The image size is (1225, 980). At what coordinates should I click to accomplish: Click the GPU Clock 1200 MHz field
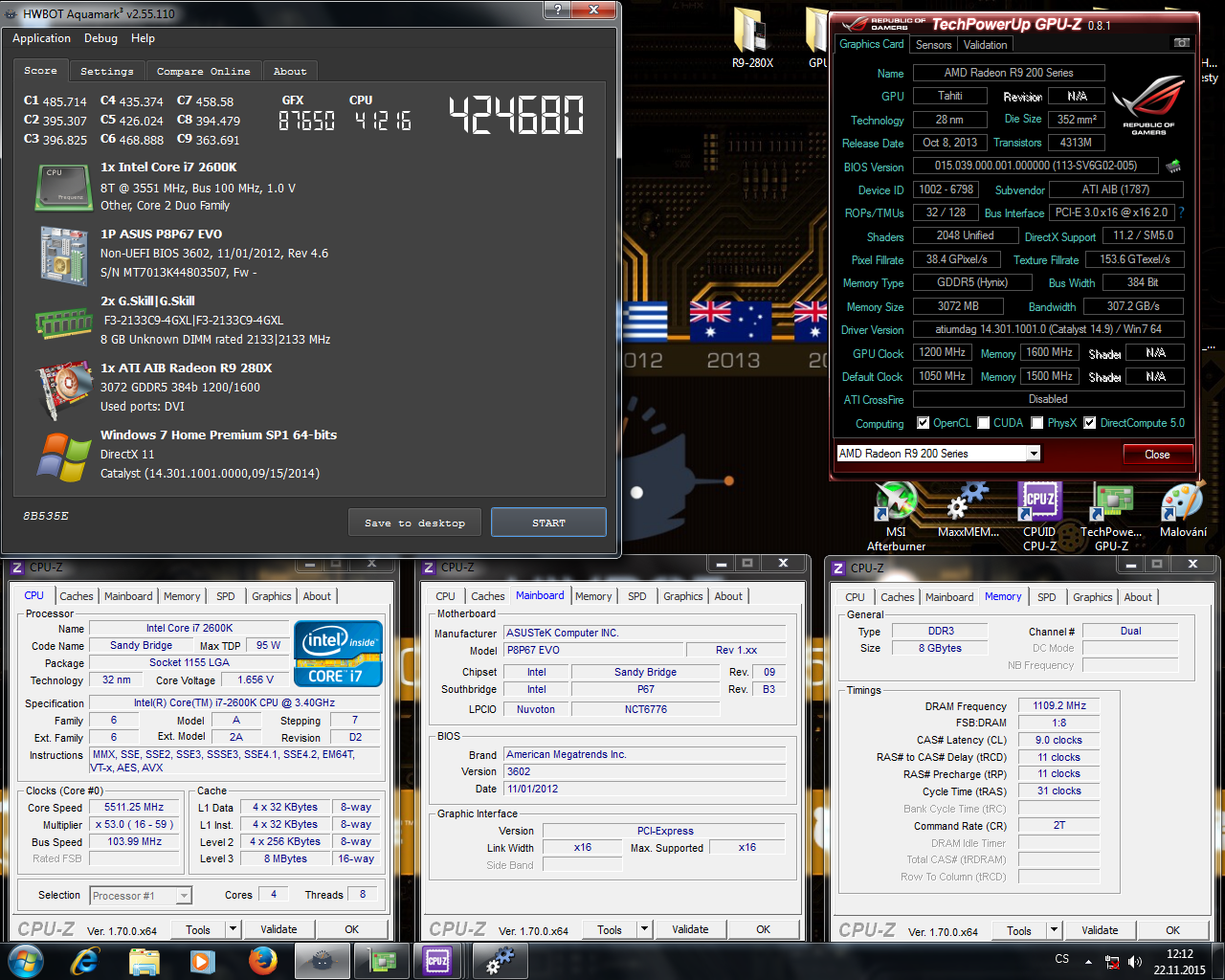pos(943,352)
